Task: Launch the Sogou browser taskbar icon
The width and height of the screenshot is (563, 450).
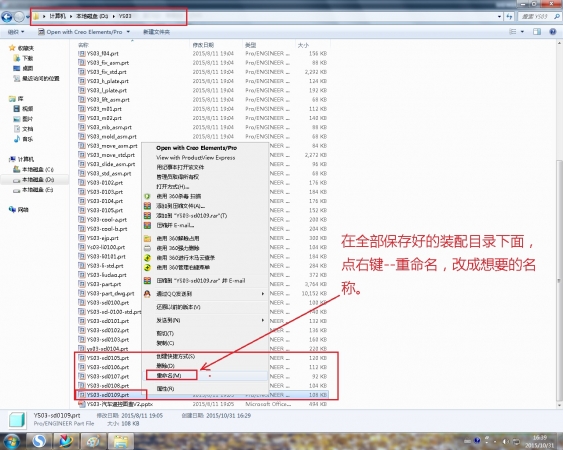Action: [39, 441]
